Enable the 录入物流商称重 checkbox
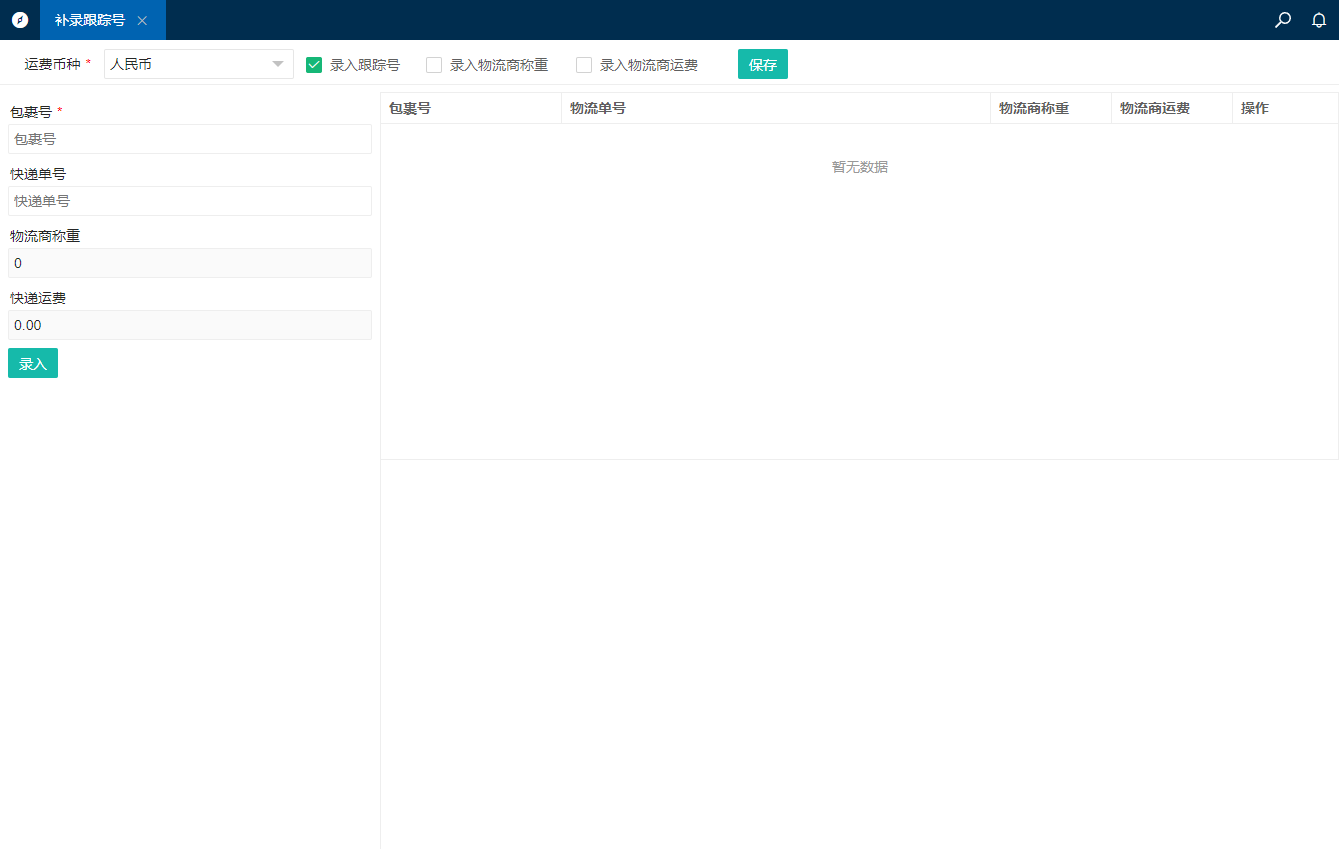1339x849 pixels. click(434, 65)
